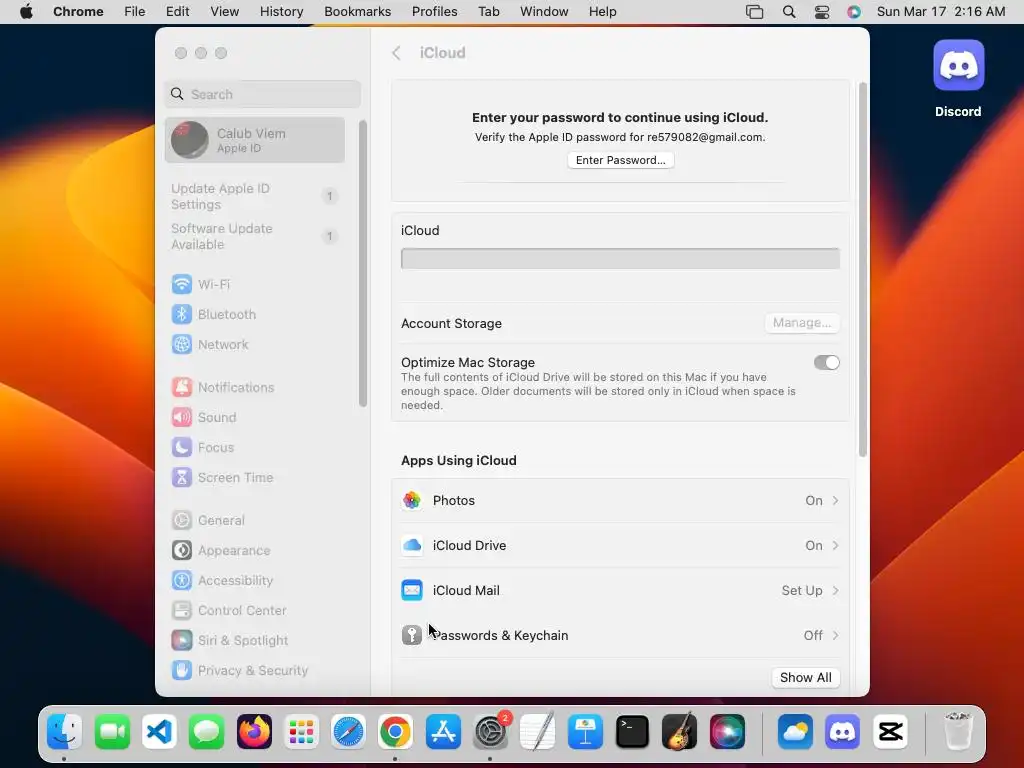Open the Apple menu
Viewport: 1024px width, 768px height.
pos(26,12)
